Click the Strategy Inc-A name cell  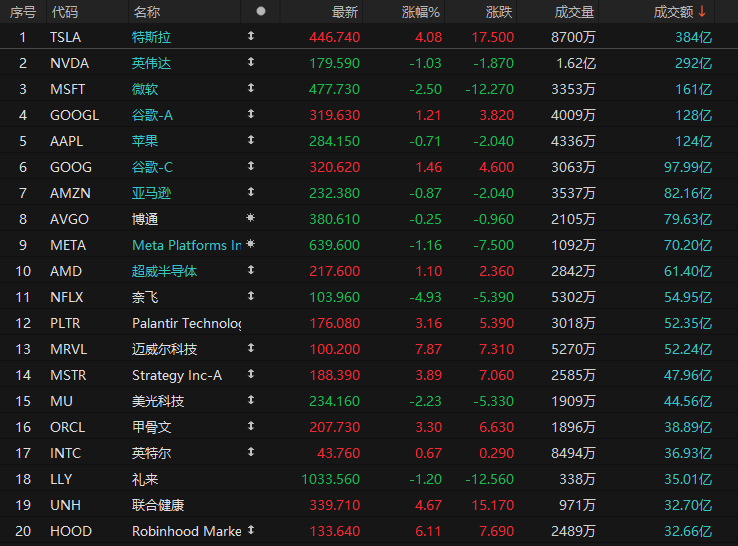pos(177,375)
